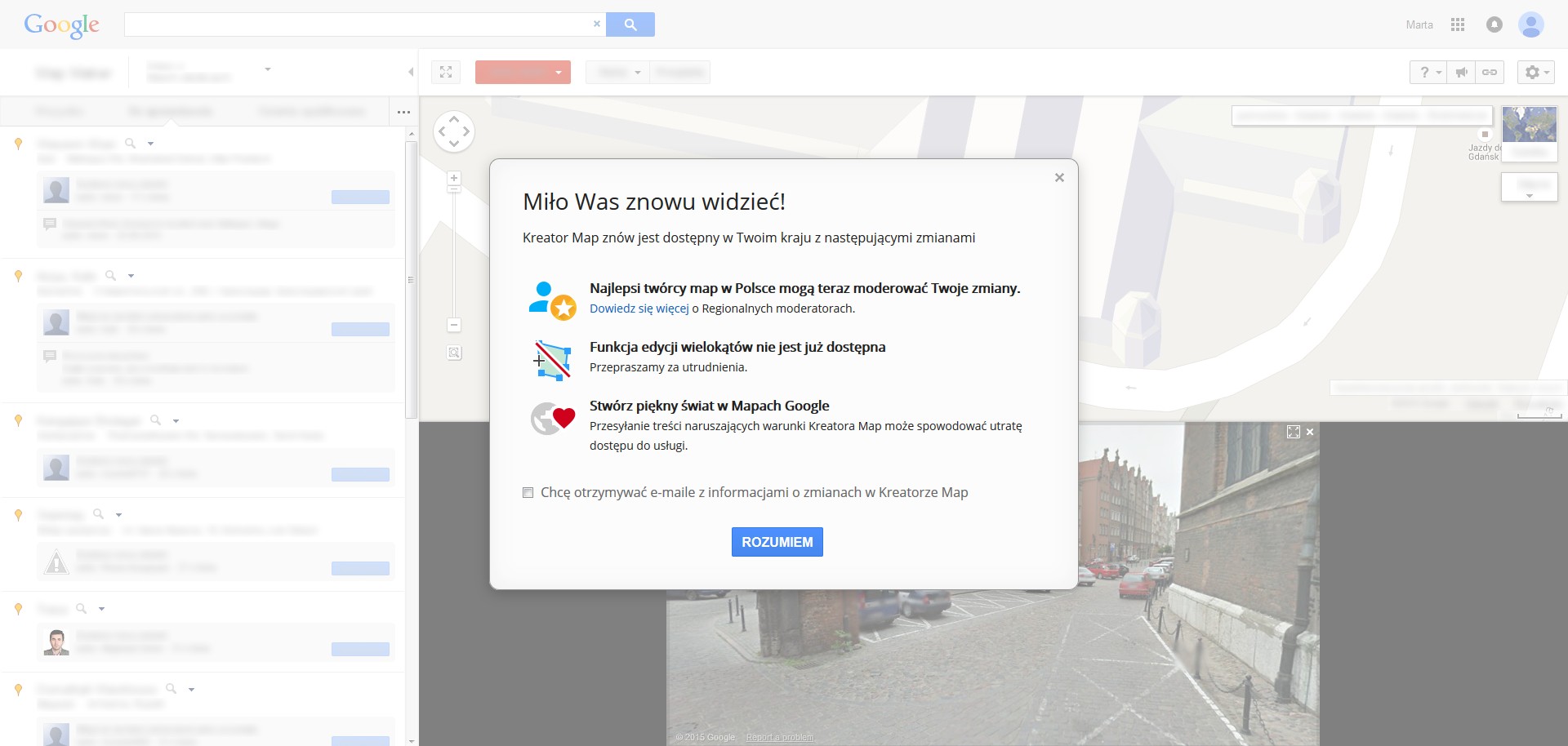Click the map zoom out minus button
Viewport: 1568px width, 746px height.
pyautogui.click(x=454, y=325)
